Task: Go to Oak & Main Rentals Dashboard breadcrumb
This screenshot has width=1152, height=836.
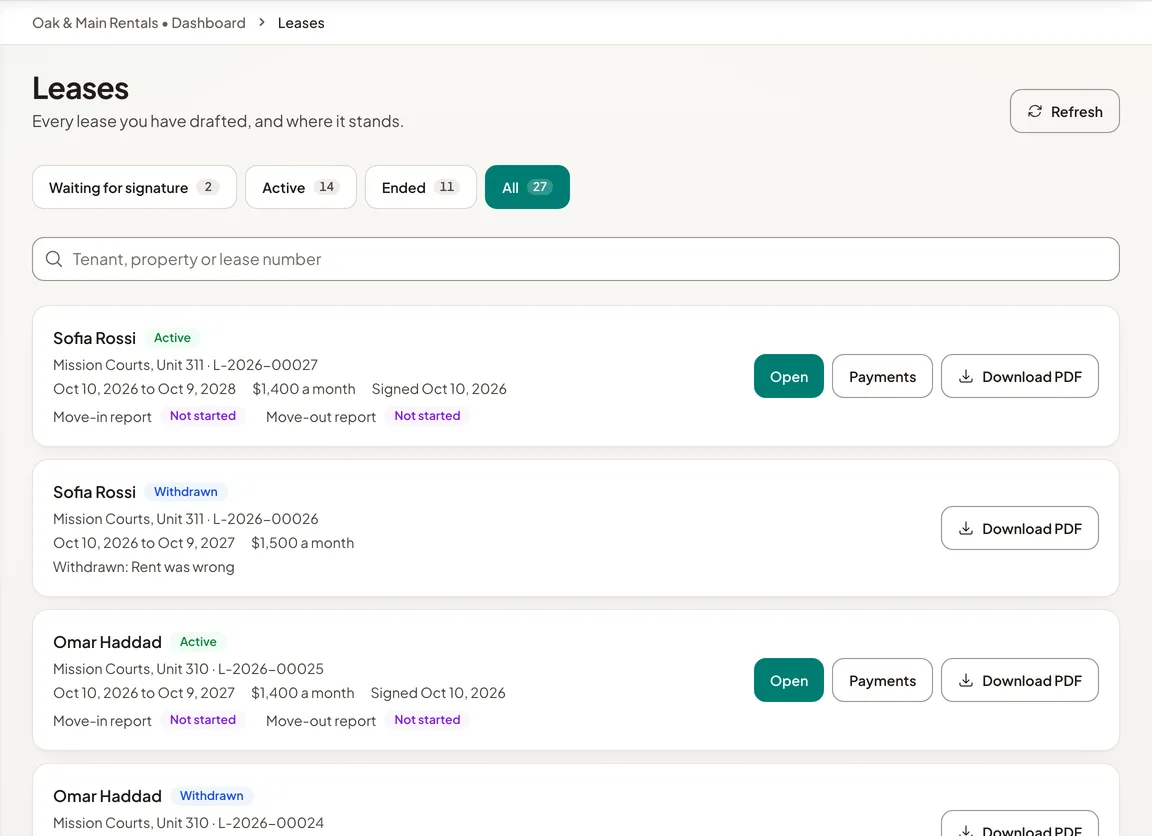Action: click(139, 23)
